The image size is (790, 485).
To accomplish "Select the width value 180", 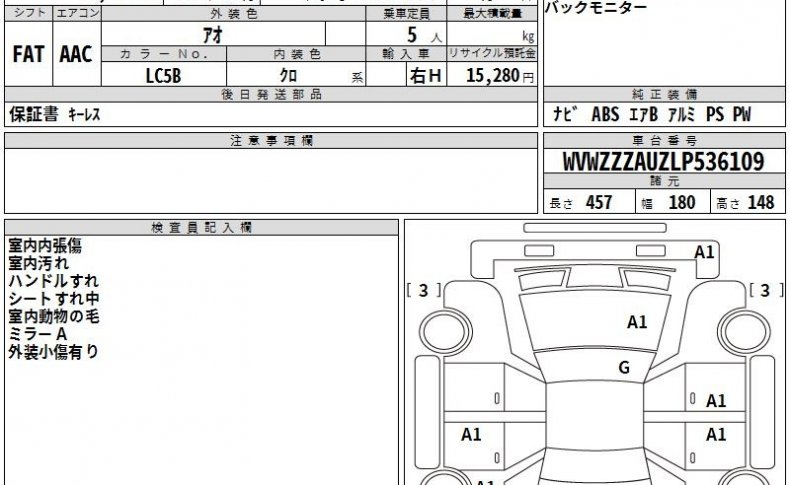I will click(682, 202).
